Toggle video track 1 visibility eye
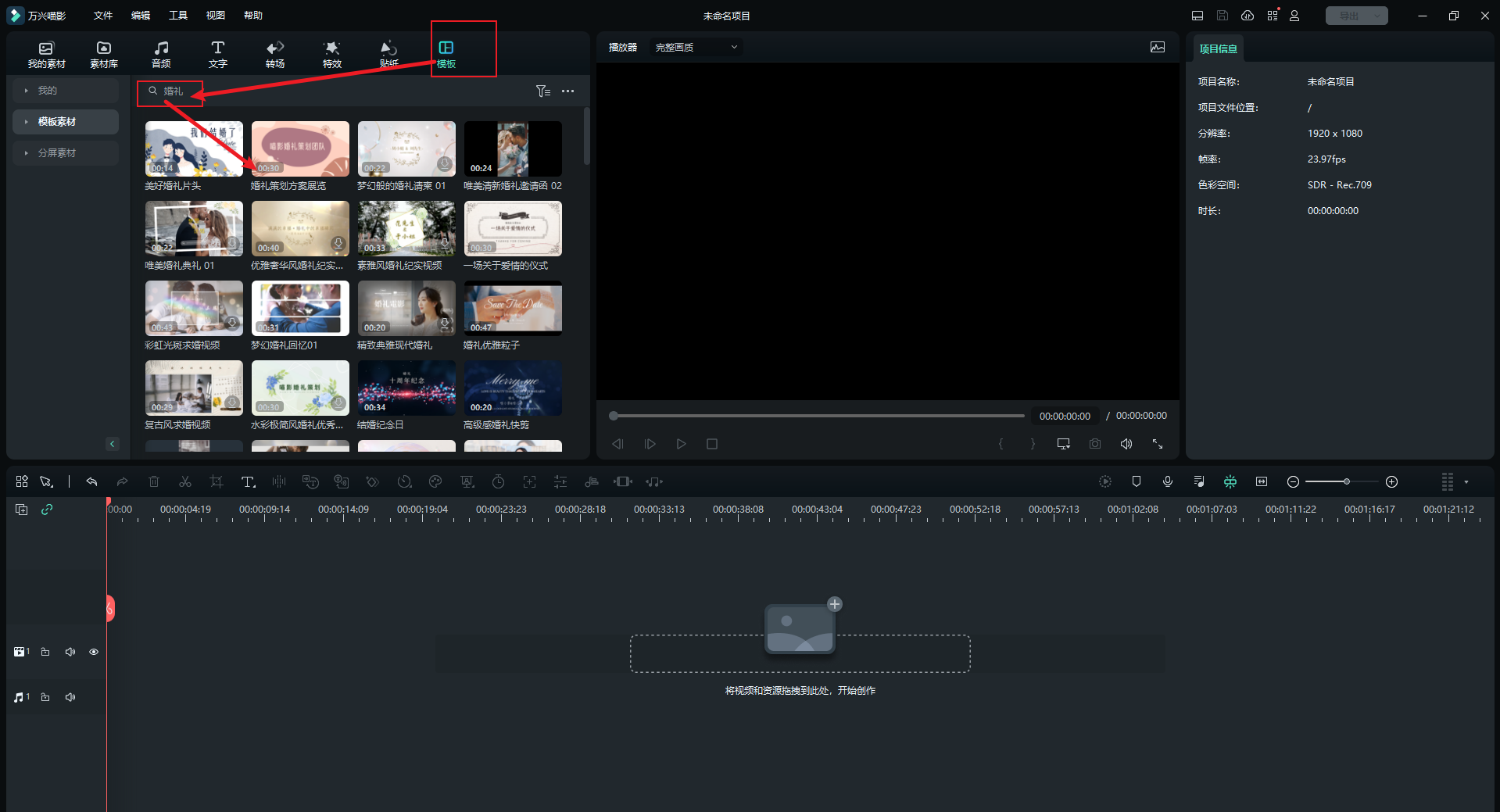The image size is (1500, 812). point(94,652)
